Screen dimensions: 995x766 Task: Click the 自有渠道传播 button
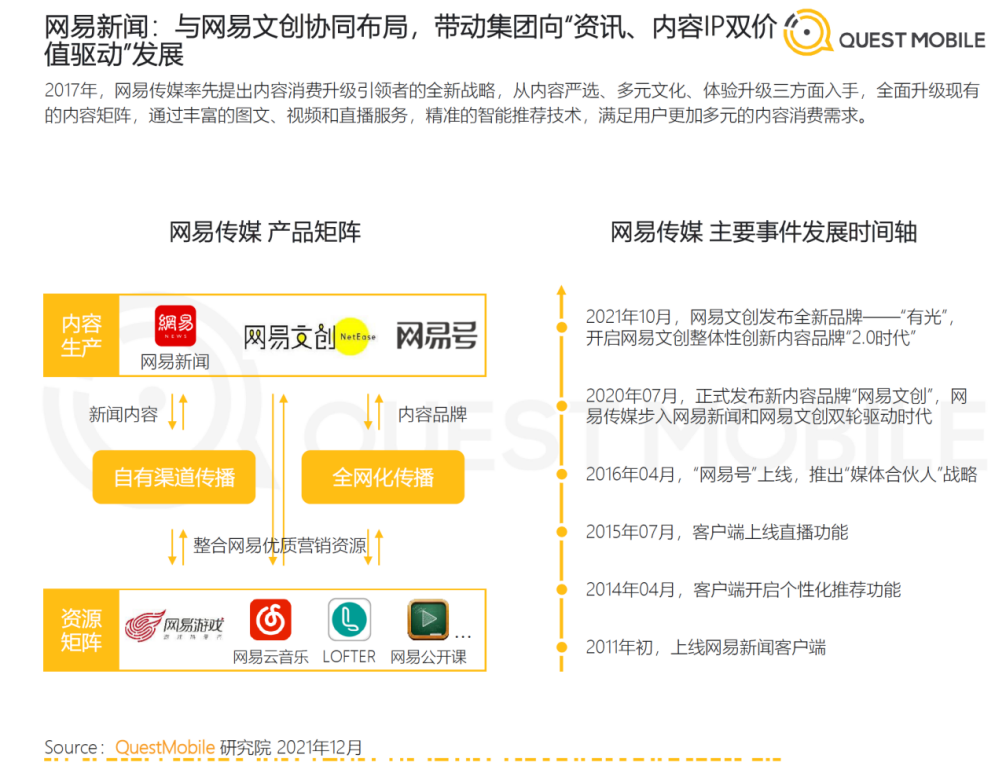174,477
